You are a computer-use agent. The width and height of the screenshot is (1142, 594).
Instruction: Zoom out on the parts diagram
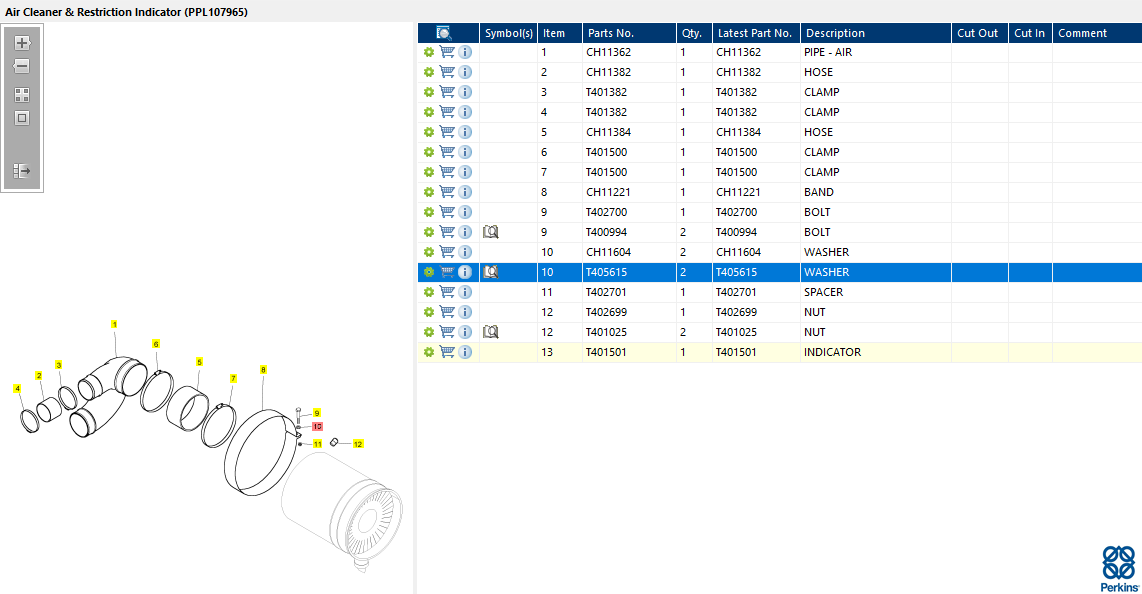point(22,66)
